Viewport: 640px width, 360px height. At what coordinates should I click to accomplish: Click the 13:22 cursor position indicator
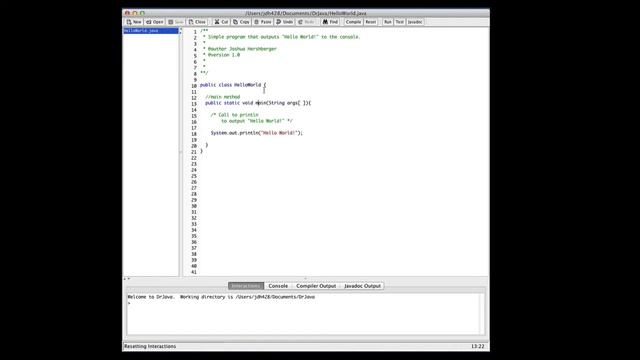pos(478,347)
